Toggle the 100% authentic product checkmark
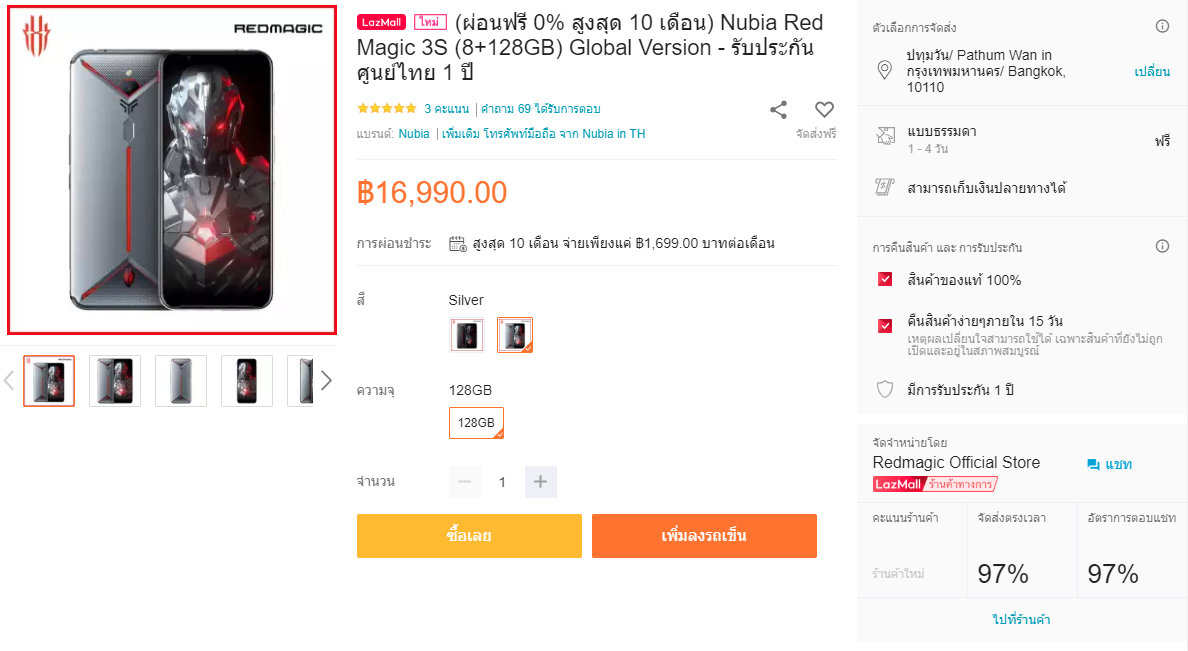Screen dimensions: 1188x651 (884, 279)
